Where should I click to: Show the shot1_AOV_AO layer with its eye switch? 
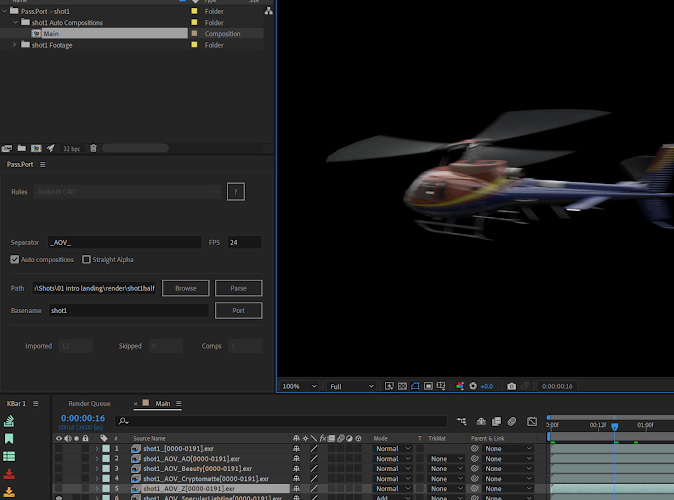point(59,459)
